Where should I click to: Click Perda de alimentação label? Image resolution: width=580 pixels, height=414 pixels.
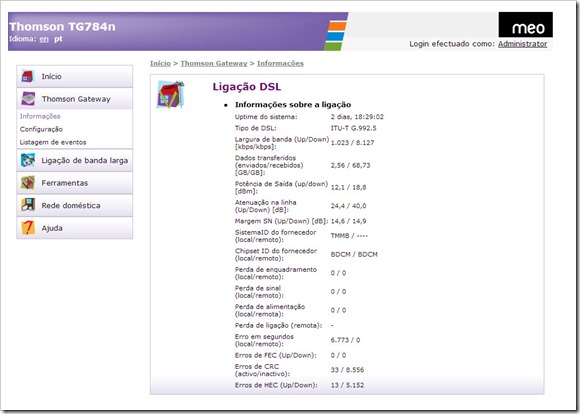click(x=270, y=310)
